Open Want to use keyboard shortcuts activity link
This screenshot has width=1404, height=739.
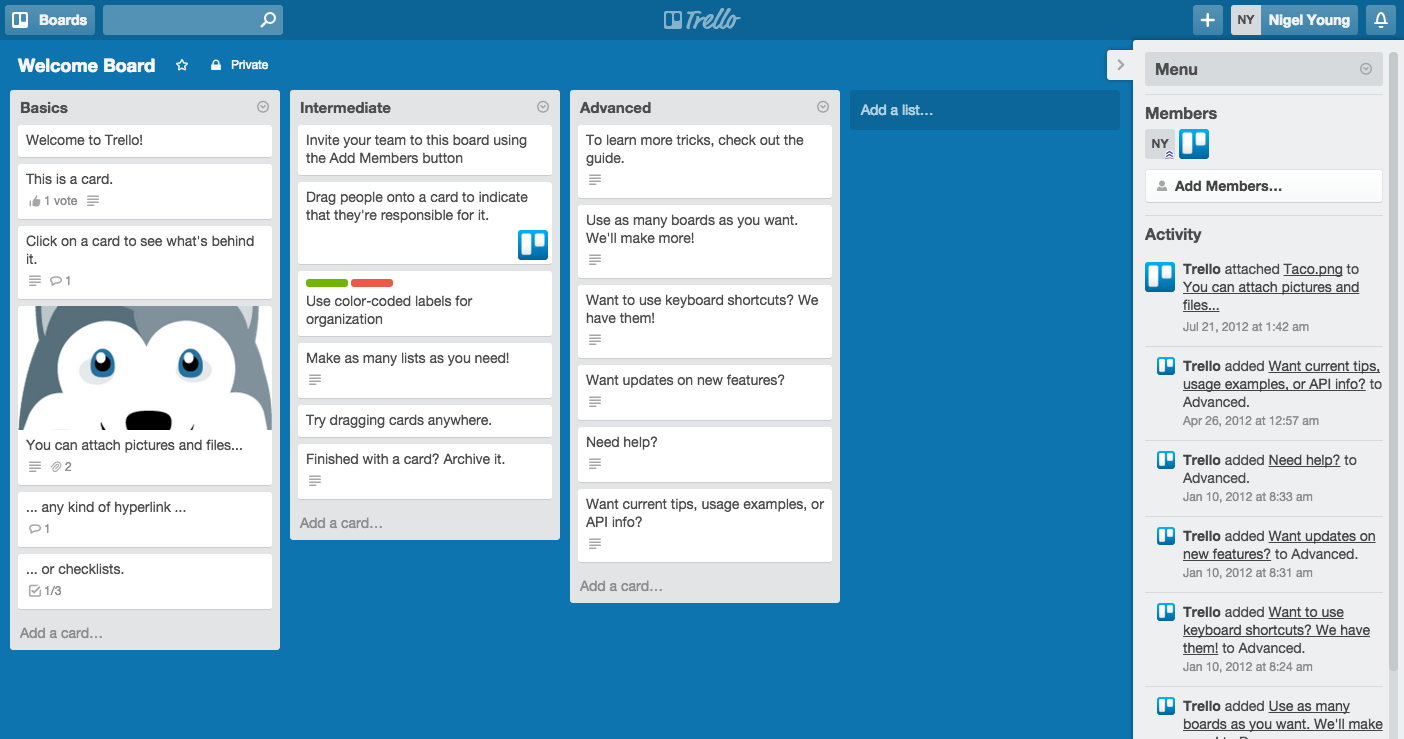tap(1277, 630)
